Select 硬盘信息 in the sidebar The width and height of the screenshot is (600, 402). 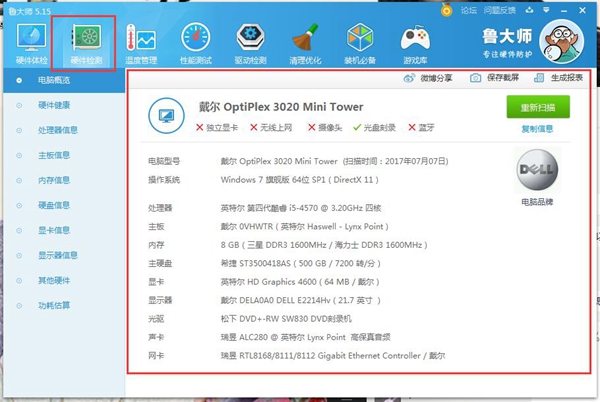click(54, 205)
